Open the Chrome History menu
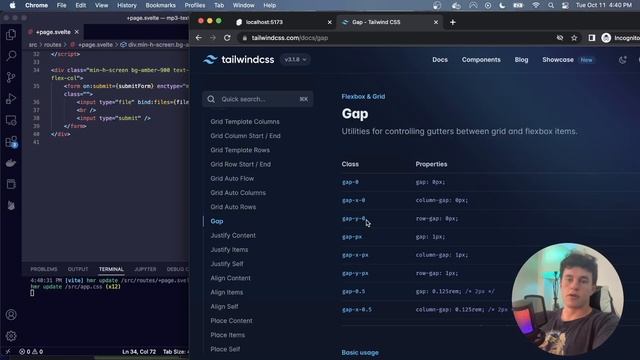 point(127,5)
